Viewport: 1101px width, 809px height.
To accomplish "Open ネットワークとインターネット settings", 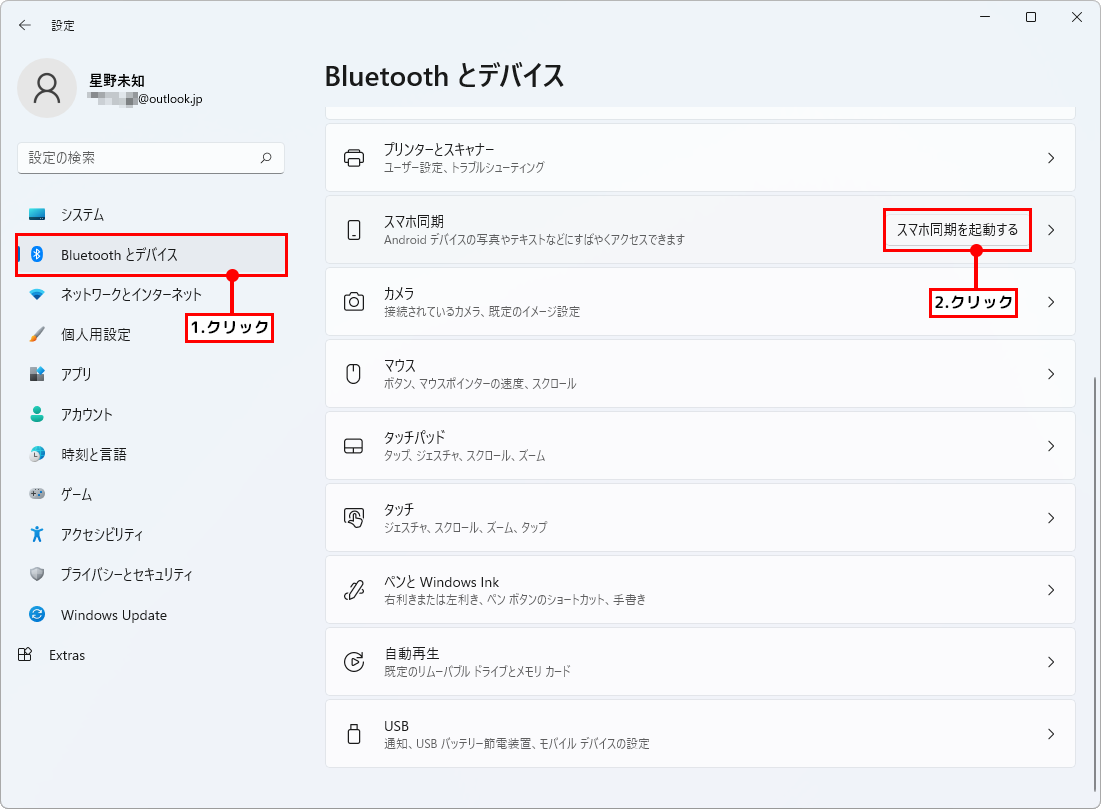I will pos(151,294).
